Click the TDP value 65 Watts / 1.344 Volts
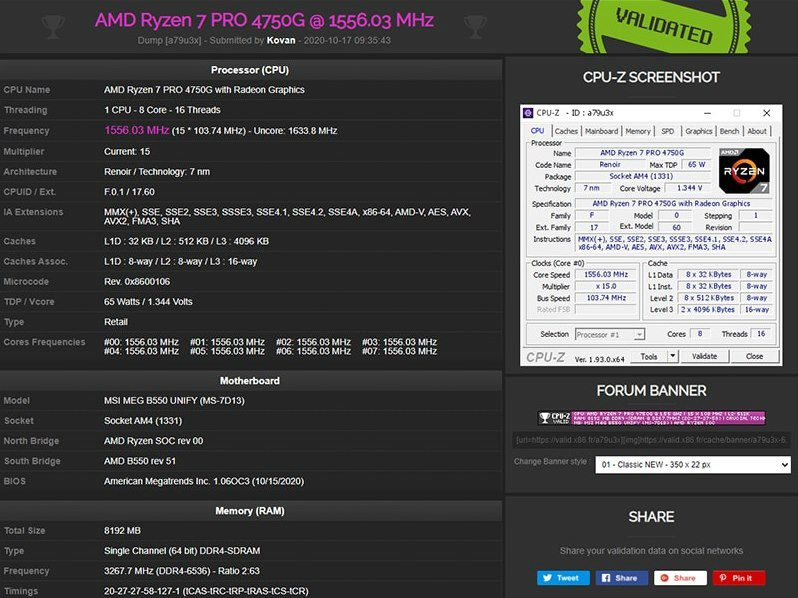Screen dimensions: 798x598 148,302
